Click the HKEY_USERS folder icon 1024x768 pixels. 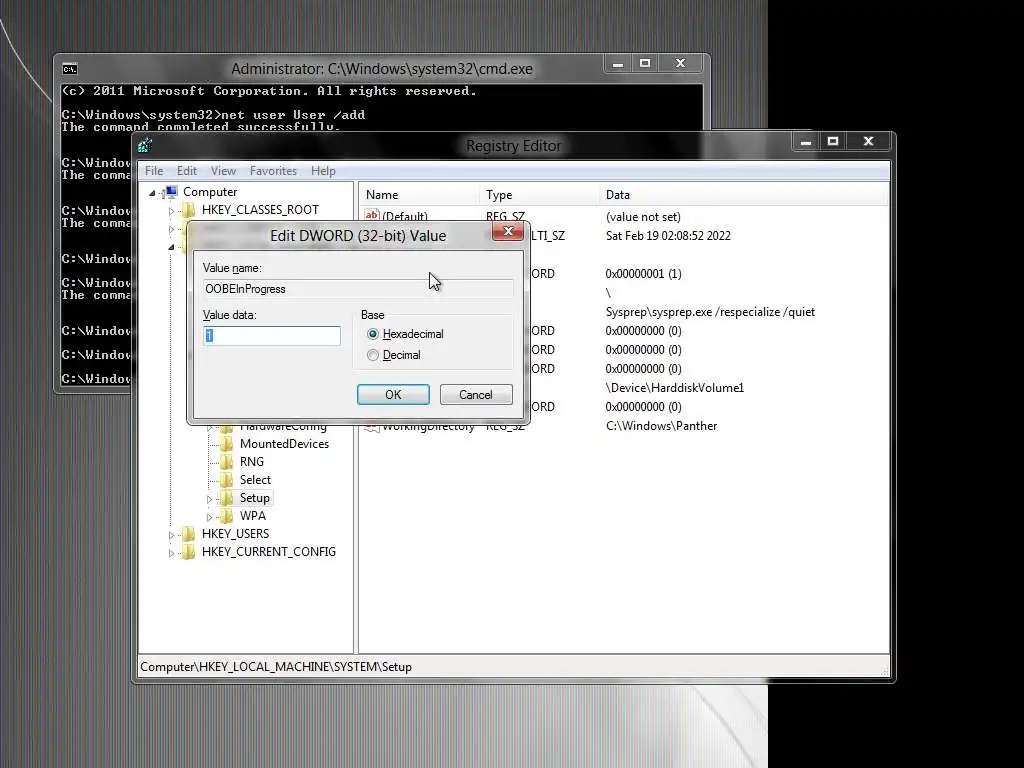(189, 534)
